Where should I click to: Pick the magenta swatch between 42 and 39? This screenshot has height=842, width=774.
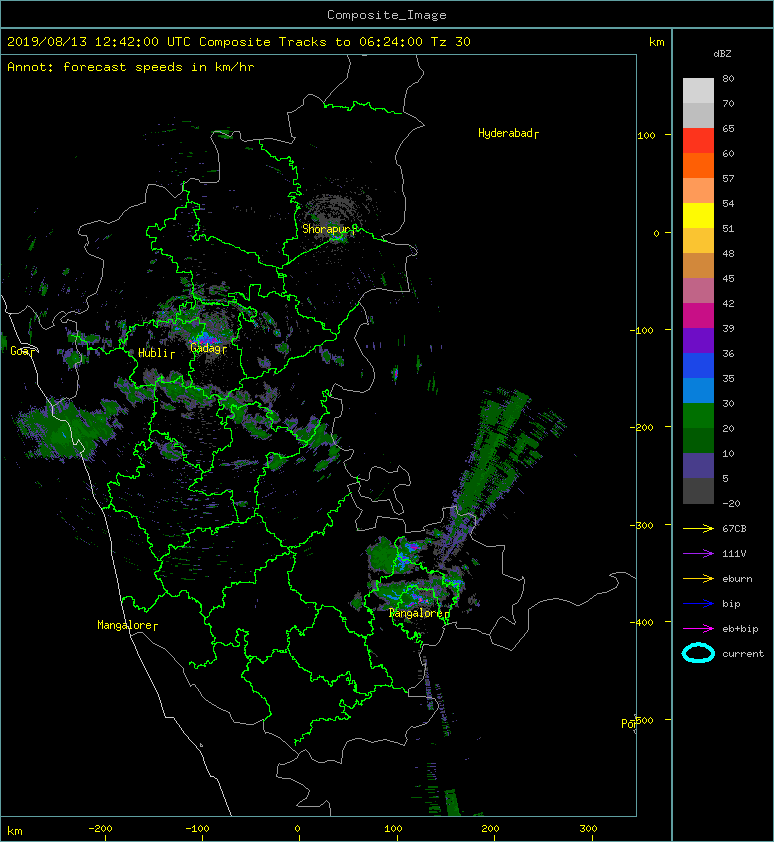pos(698,316)
